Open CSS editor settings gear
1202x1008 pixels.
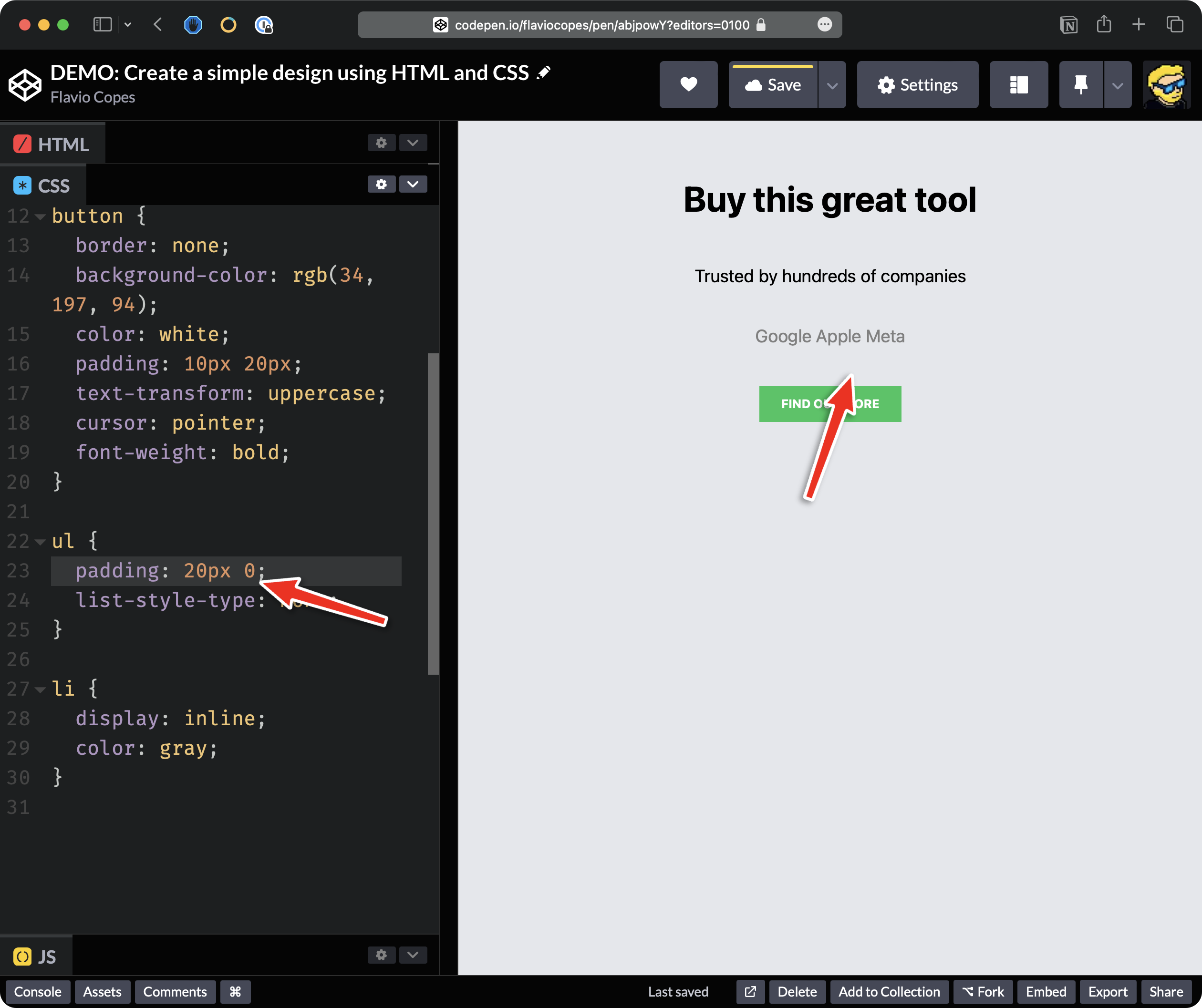(381, 184)
